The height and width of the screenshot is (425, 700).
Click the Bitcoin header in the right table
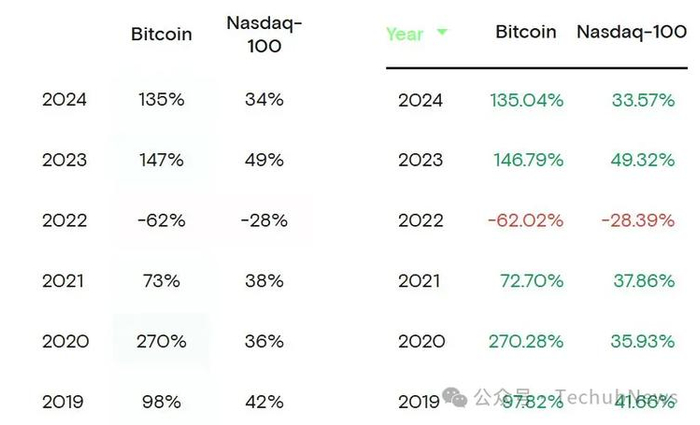pos(526,32)
